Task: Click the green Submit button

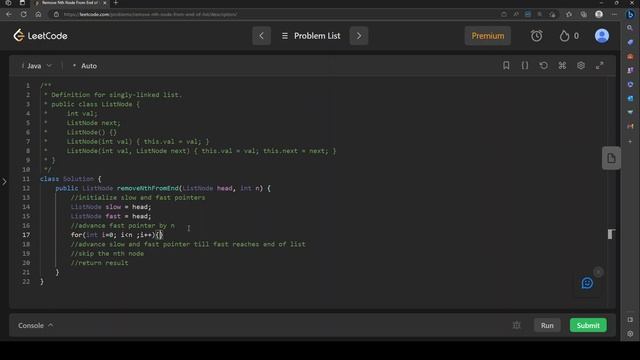Action: (x=588, y=325)
